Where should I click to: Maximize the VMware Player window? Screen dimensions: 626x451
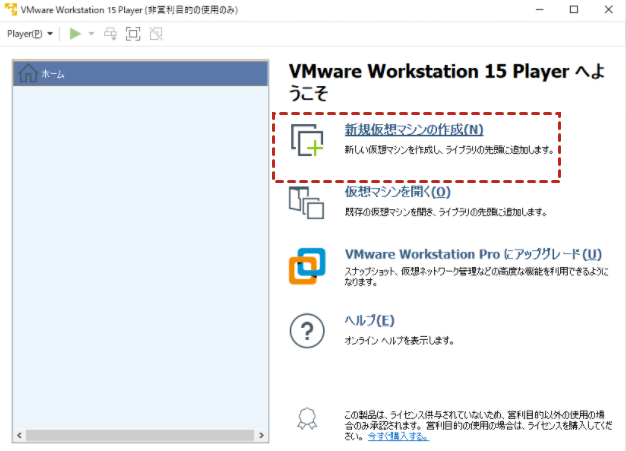coord(574,9)
